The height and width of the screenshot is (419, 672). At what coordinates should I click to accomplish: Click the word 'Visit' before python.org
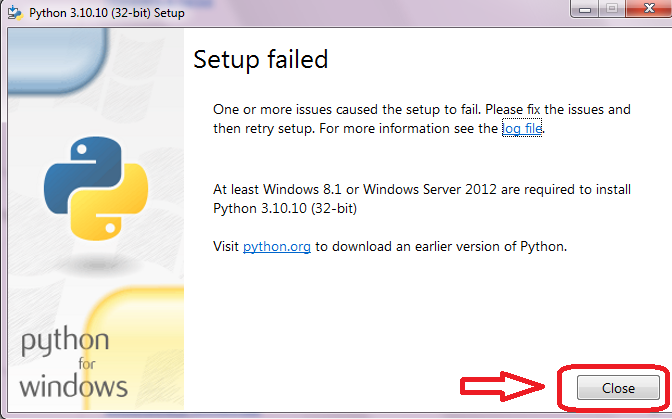(x=226, y=245)
